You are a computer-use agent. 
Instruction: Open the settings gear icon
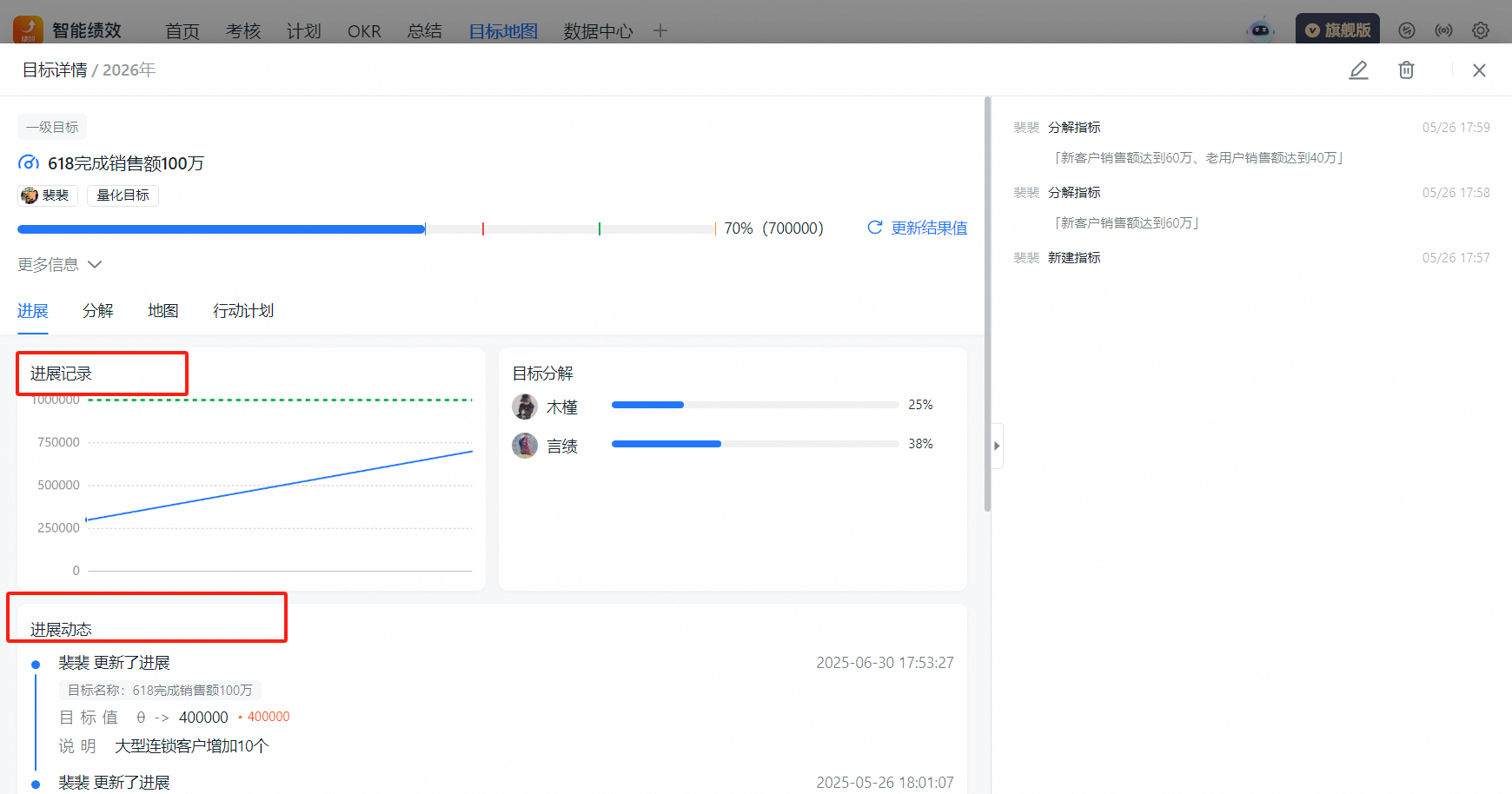point(1481,30)
